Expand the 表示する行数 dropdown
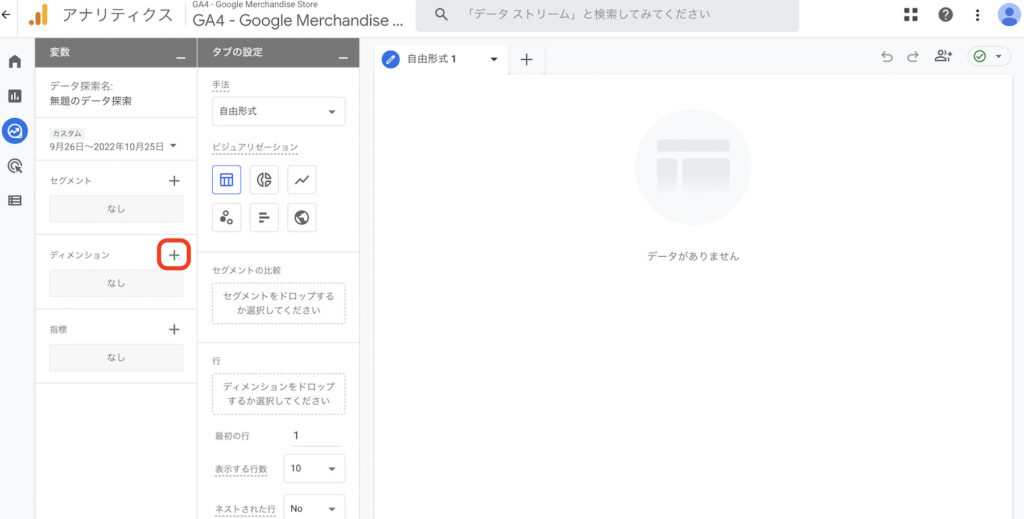 coord(313,468)
